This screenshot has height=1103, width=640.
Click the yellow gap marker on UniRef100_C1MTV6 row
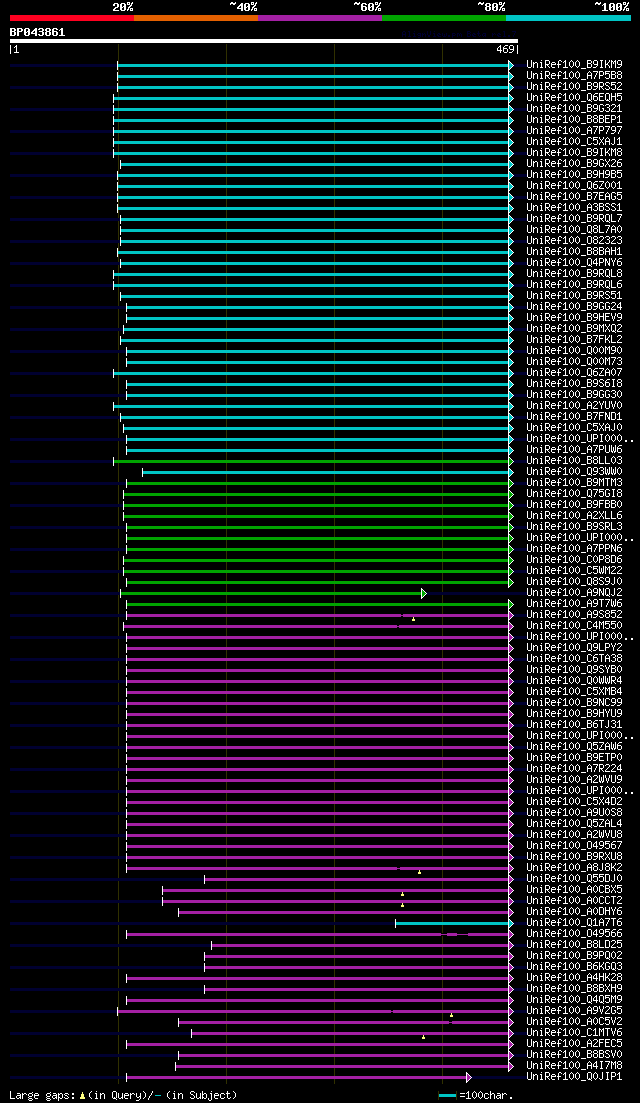coord(423,1037)
